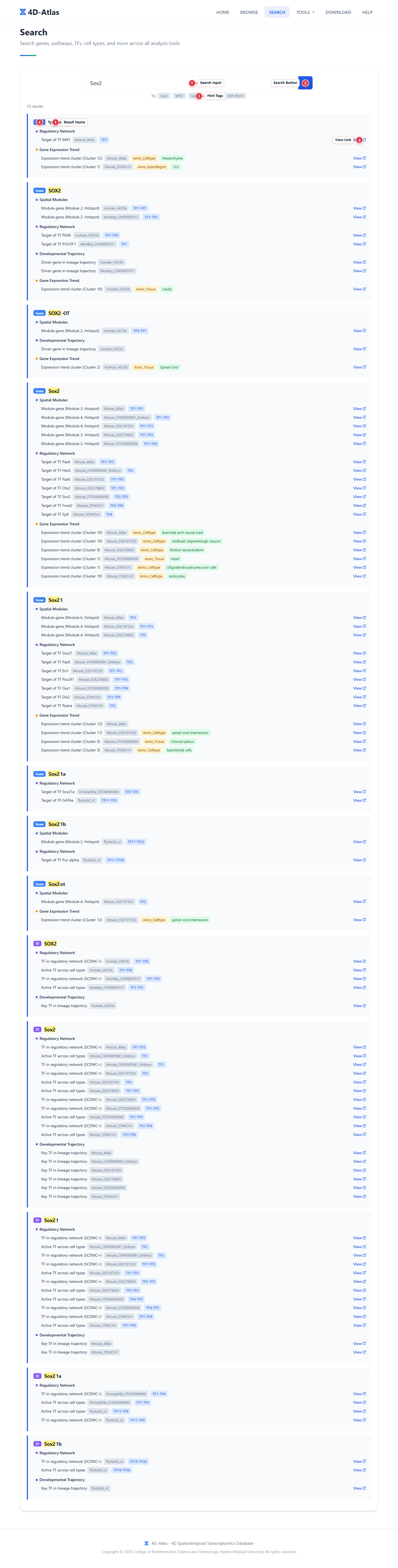Click the SOX2-OT gene result name
The height and width of the screenshot is (1568, 398).
[x=59, y=313]
